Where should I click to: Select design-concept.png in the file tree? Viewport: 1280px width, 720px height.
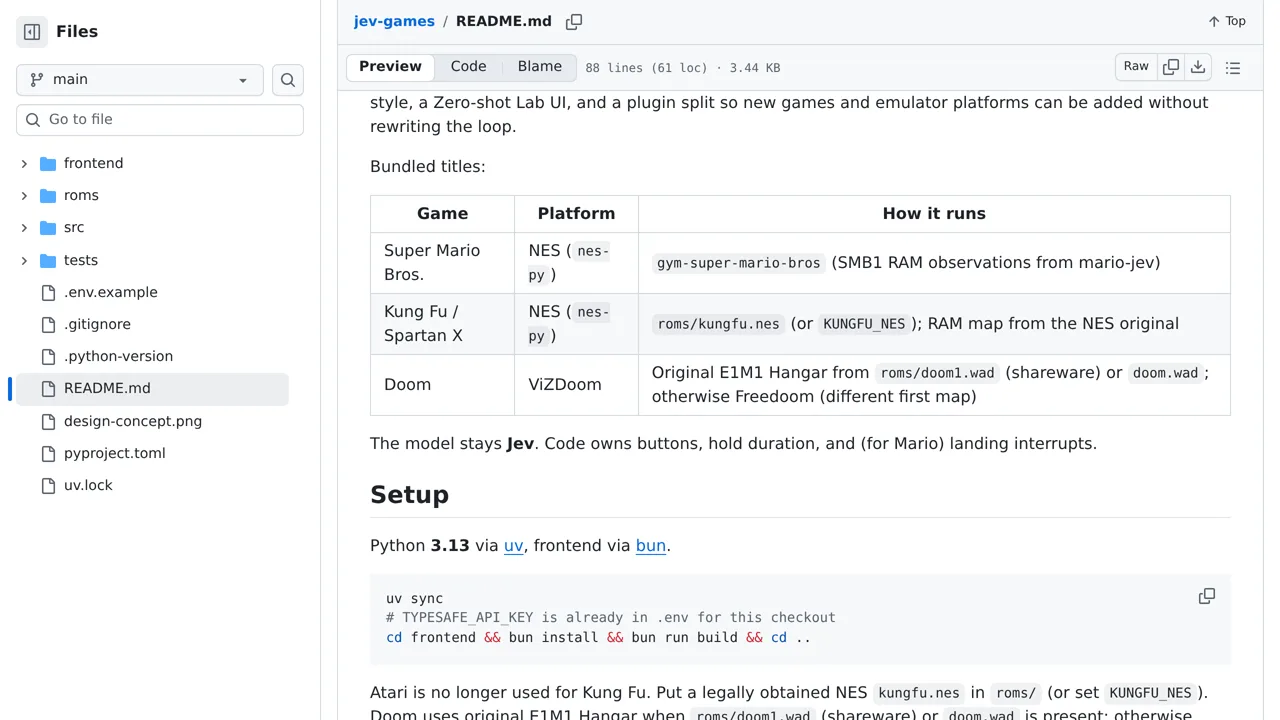tap(133, 421)
